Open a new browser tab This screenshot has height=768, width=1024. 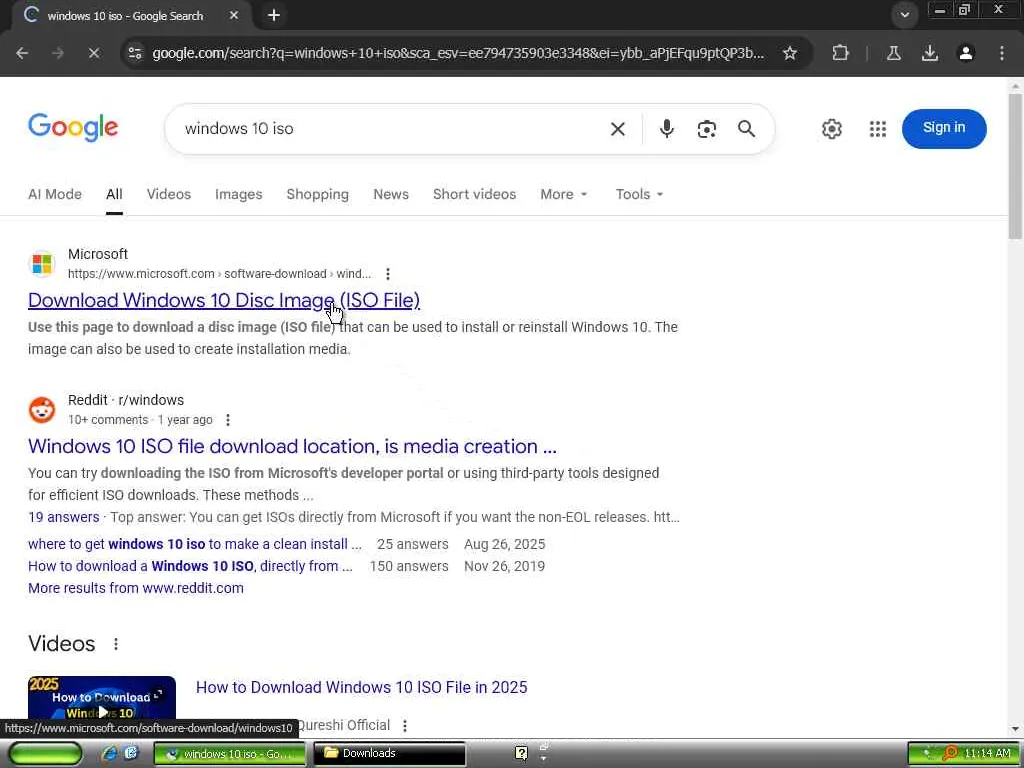(274, 15)
